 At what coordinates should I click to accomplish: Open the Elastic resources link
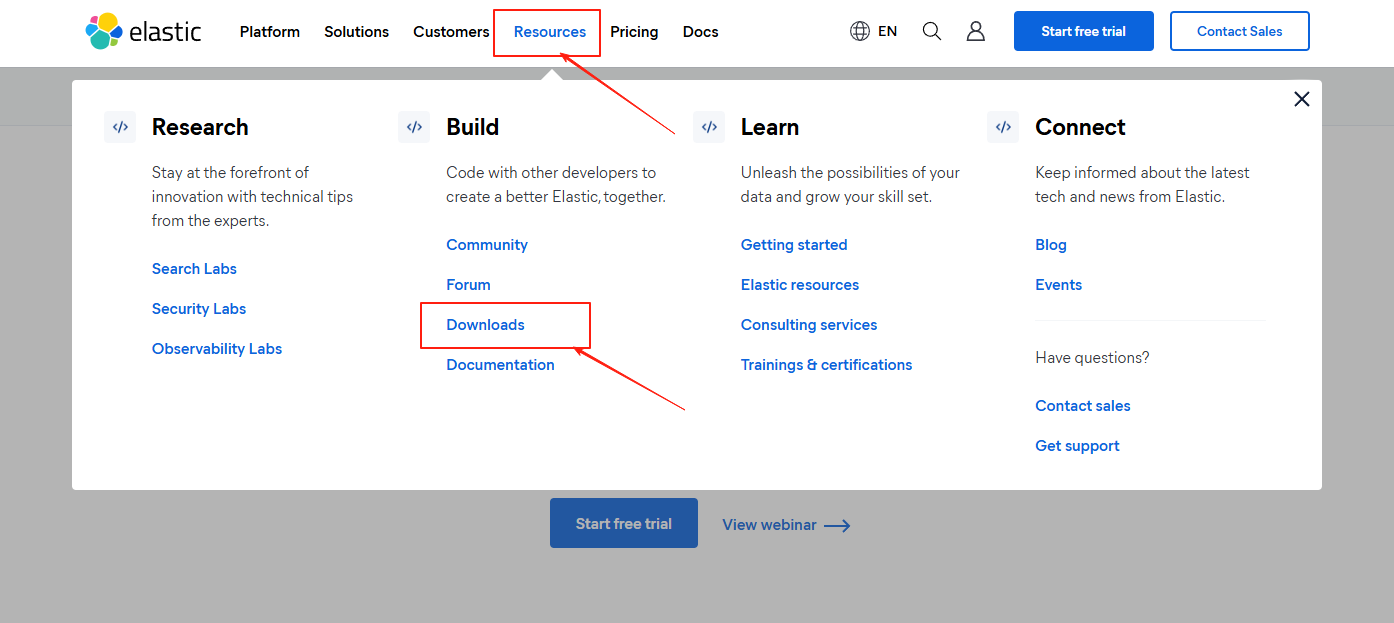pos(800,285)
